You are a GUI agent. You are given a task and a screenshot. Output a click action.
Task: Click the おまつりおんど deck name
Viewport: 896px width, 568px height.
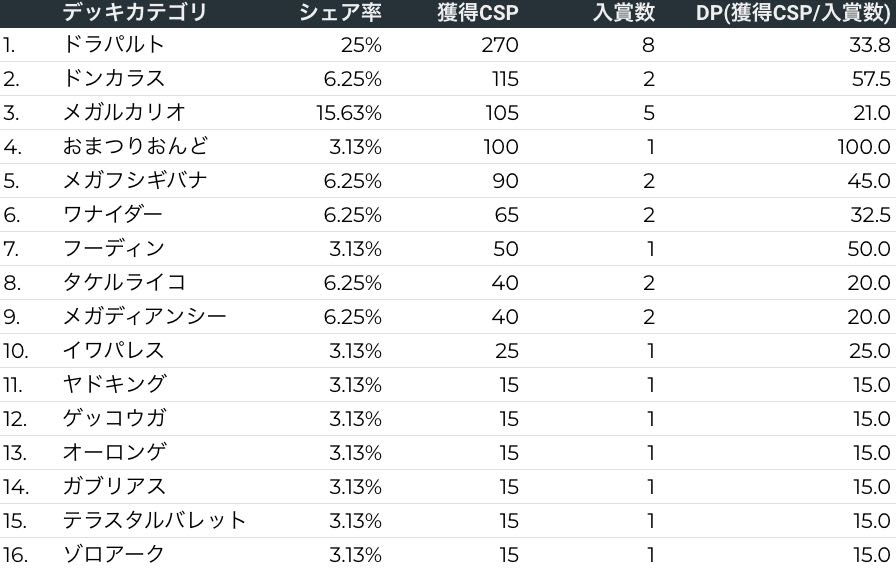tap(135, 146)
